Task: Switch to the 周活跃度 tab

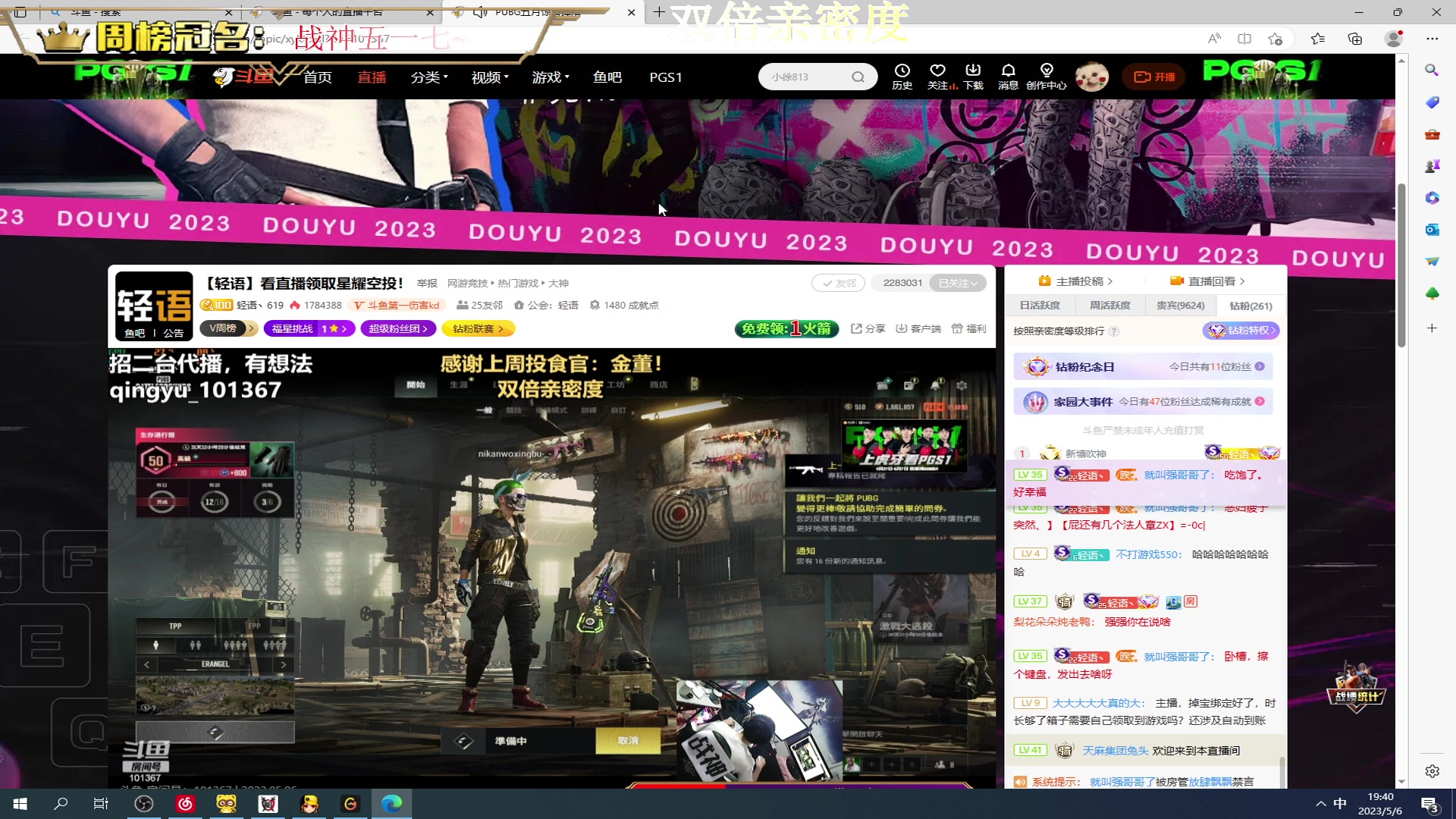Action: click(1110, 306)
